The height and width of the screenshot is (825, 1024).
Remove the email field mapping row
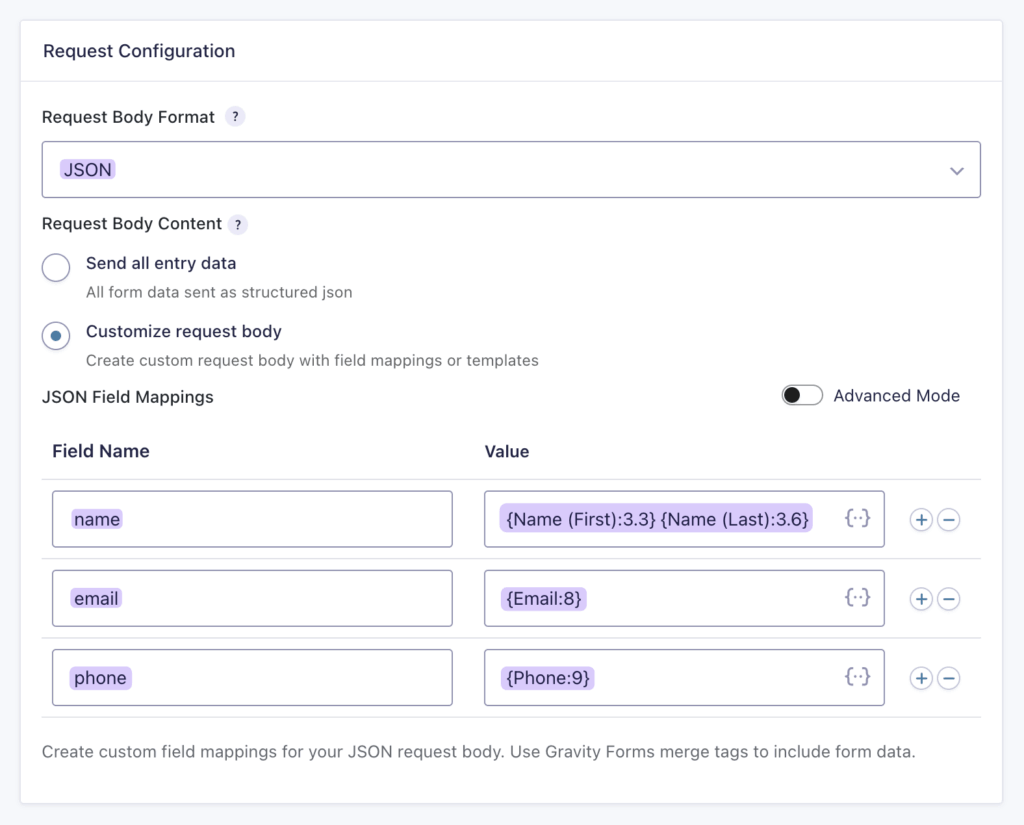point(949,598)
